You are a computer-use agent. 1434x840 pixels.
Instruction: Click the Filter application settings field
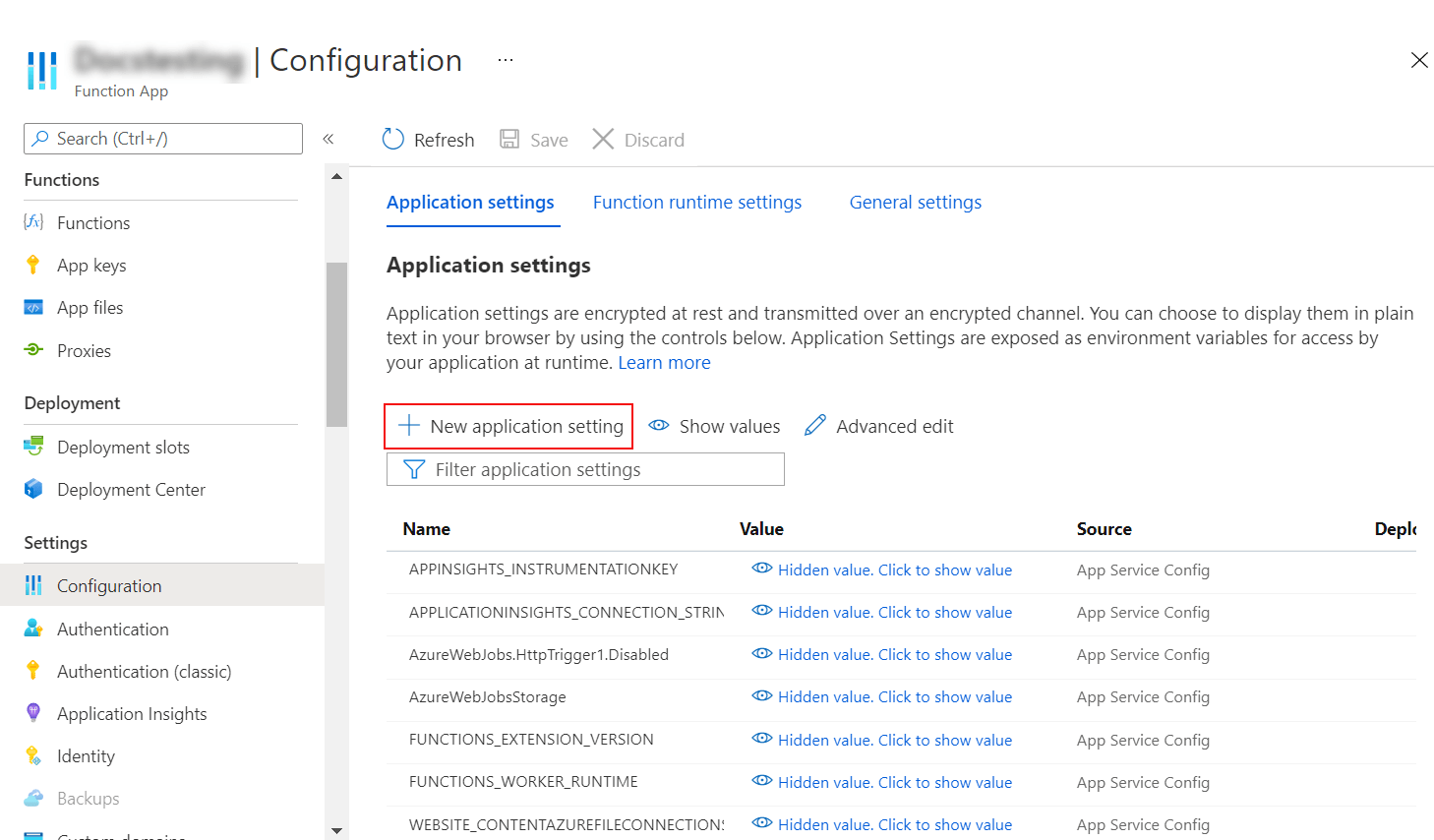(x=585, y=469)
